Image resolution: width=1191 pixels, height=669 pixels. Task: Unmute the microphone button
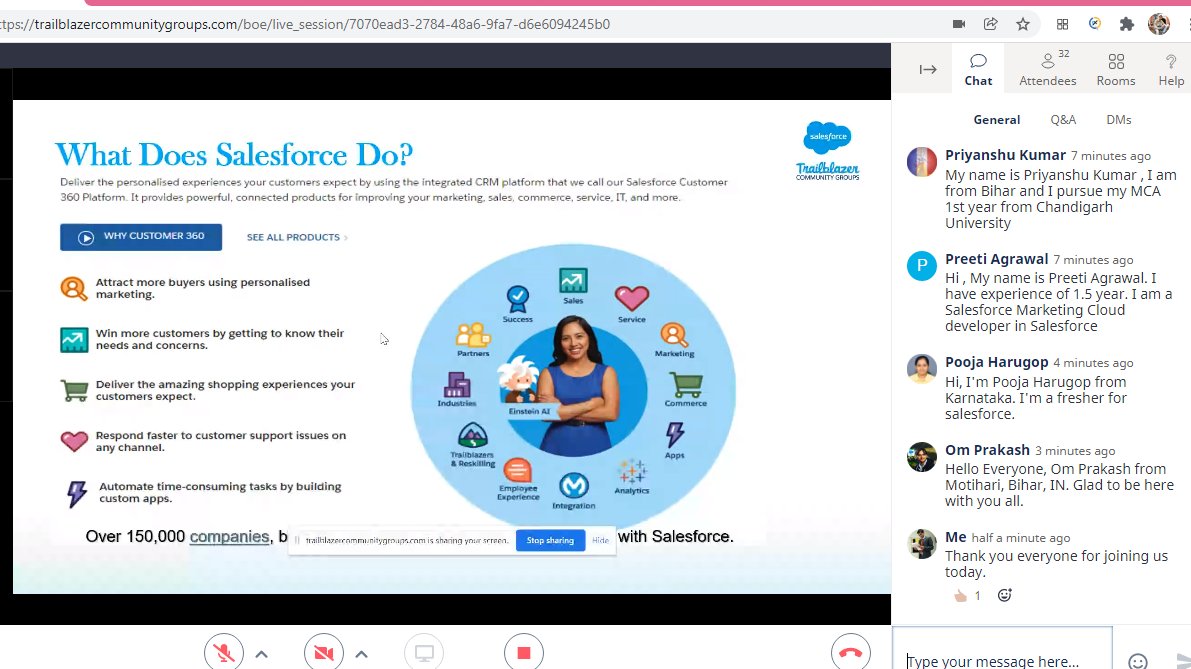223,652
